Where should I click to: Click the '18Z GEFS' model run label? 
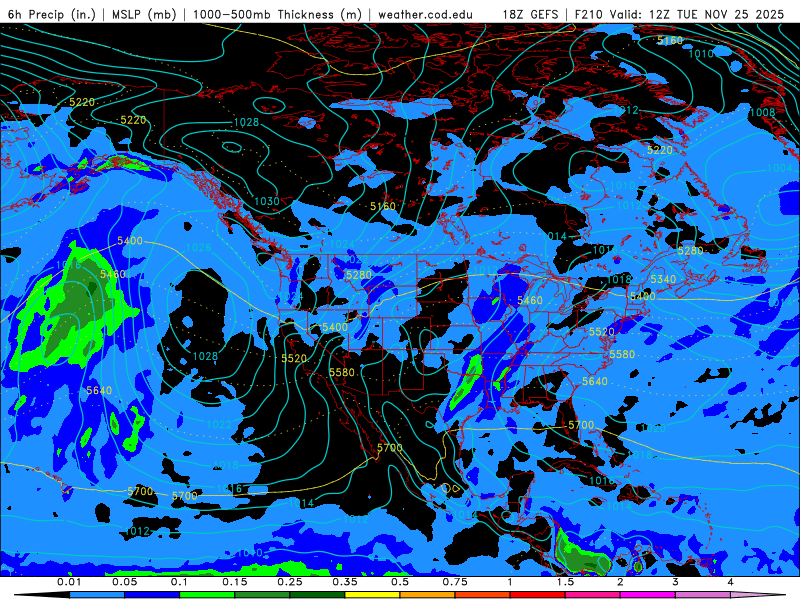pyautogui.click(x=530, y=14)
